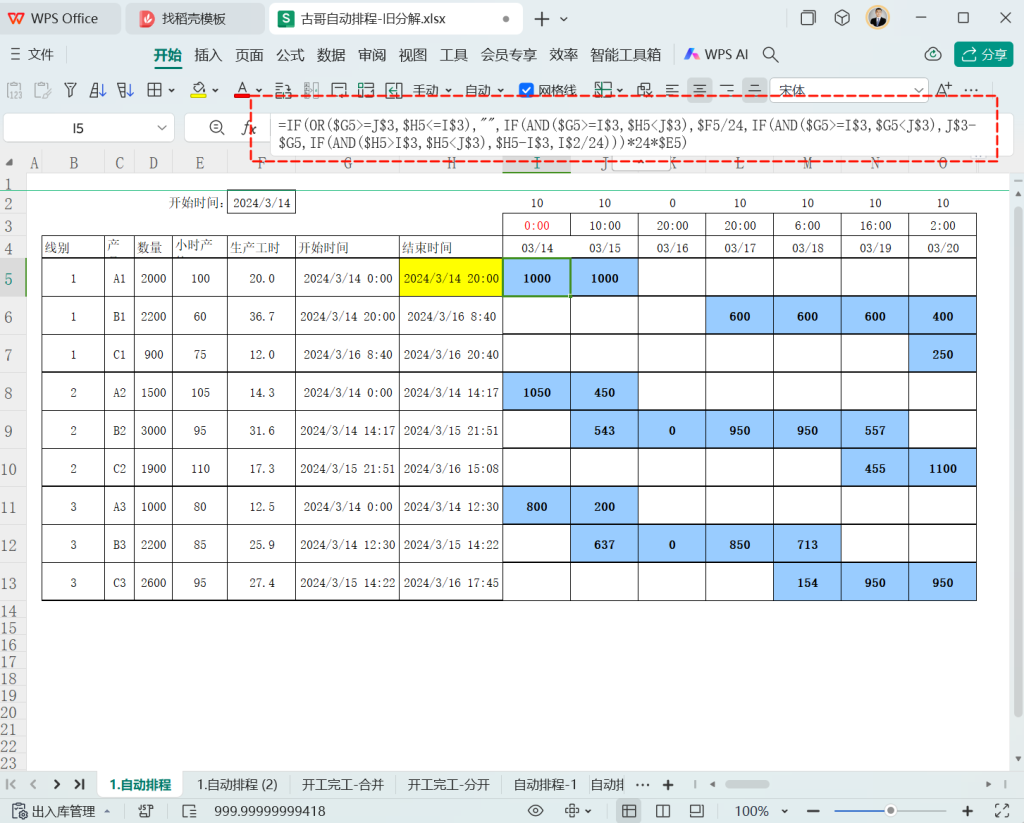The image size is (1024, 823).
Task: Expand the fill color dropdown arrow
Action: pyautogui.click(x=216, y=90)
